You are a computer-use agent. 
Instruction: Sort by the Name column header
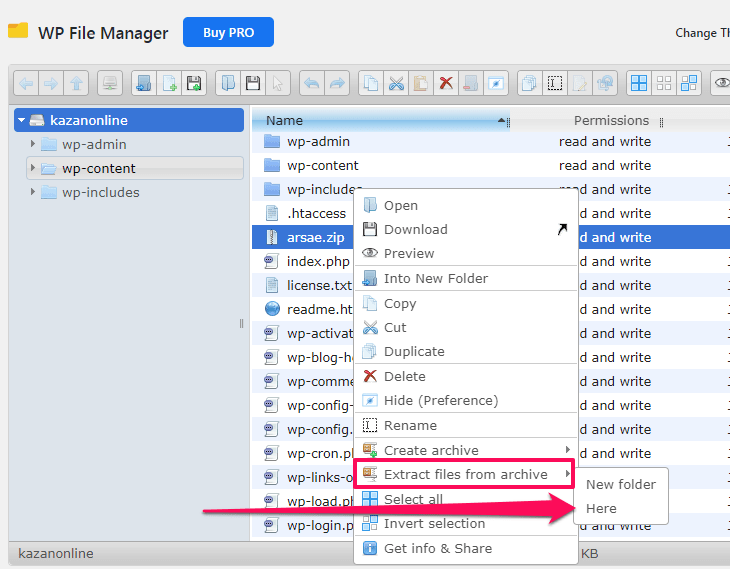pyautogui.click(x=381, y=121)
